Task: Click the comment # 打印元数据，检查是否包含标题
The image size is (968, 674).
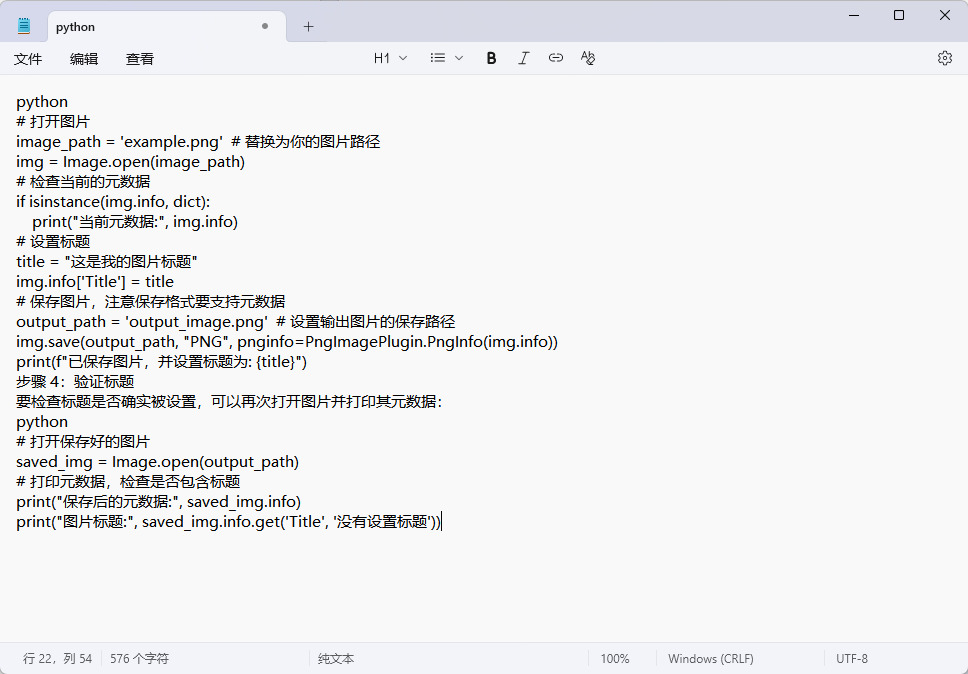Action: point(128,481)
